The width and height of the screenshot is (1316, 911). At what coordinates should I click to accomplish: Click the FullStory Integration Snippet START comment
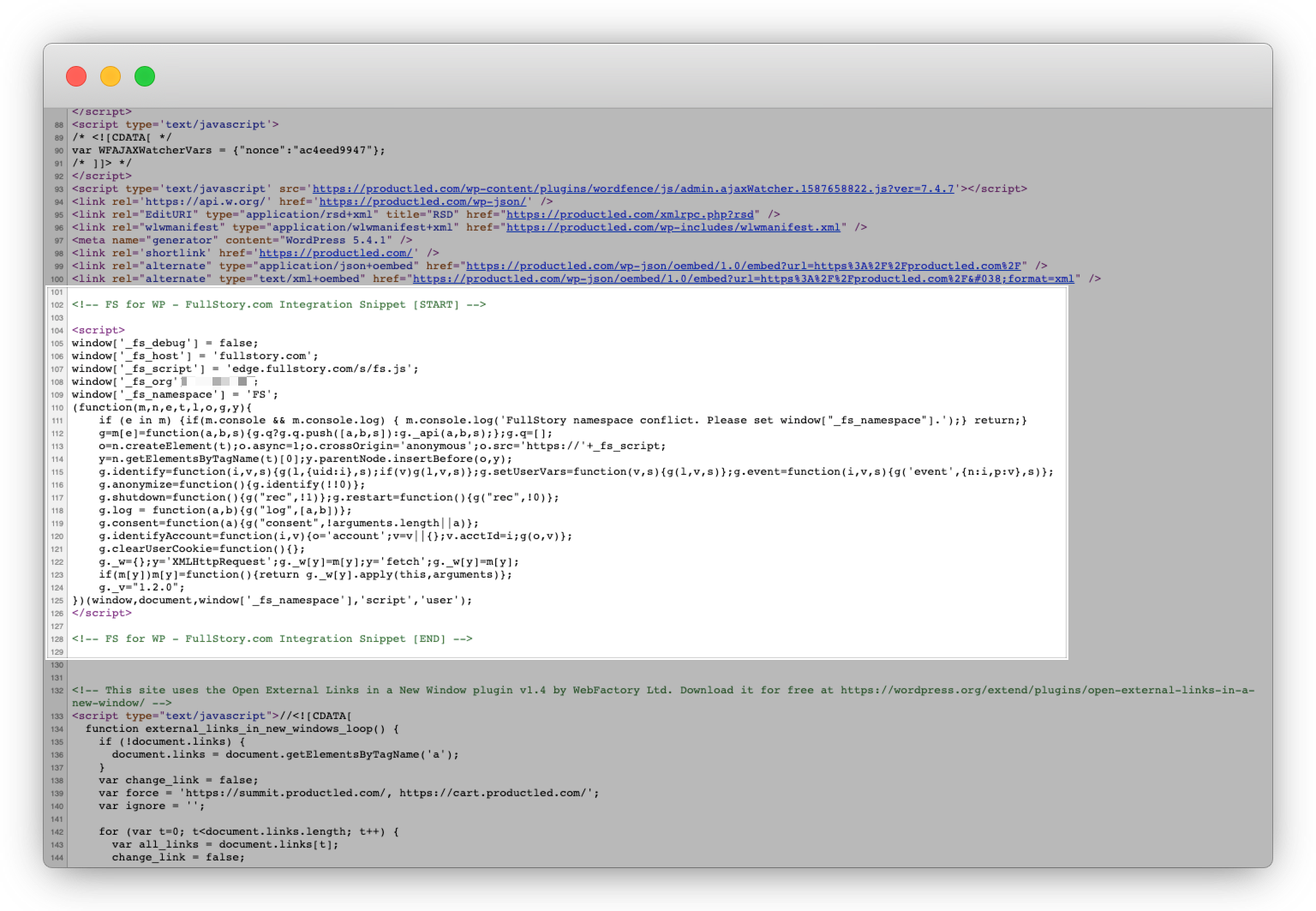(280, 304)
